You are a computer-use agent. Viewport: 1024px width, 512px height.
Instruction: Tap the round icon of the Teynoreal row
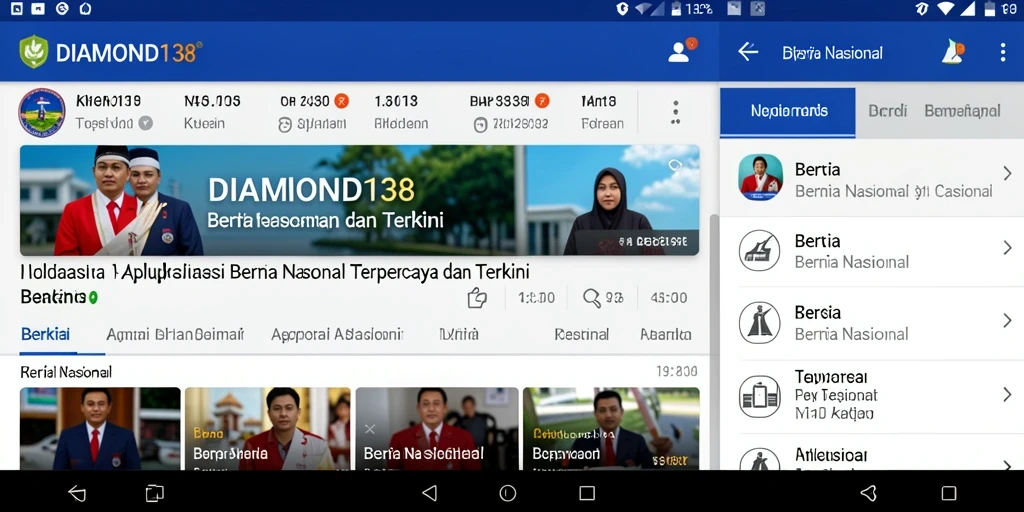pyautogui.click(x=760, y=396)
